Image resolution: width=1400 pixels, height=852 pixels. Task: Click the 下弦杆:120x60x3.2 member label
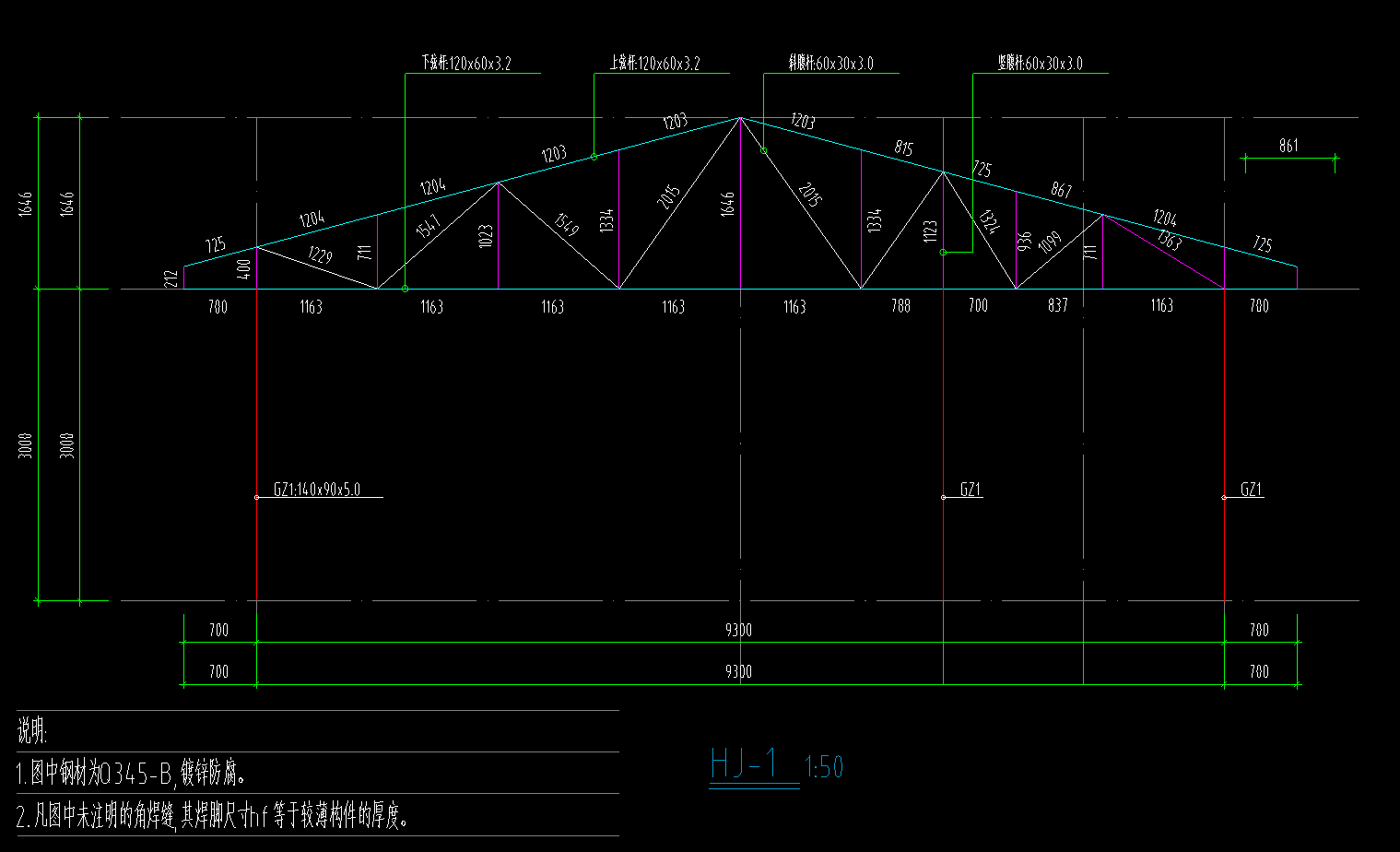[x=466, y=64]
